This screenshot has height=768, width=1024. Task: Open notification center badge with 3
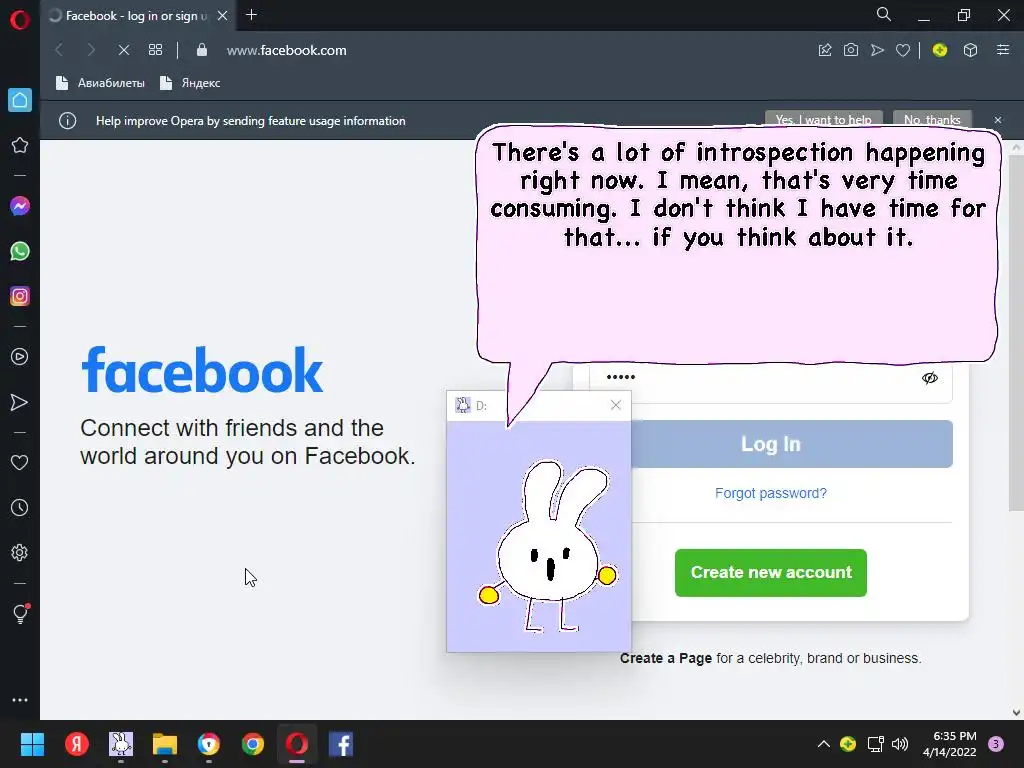tap(996, 744)
